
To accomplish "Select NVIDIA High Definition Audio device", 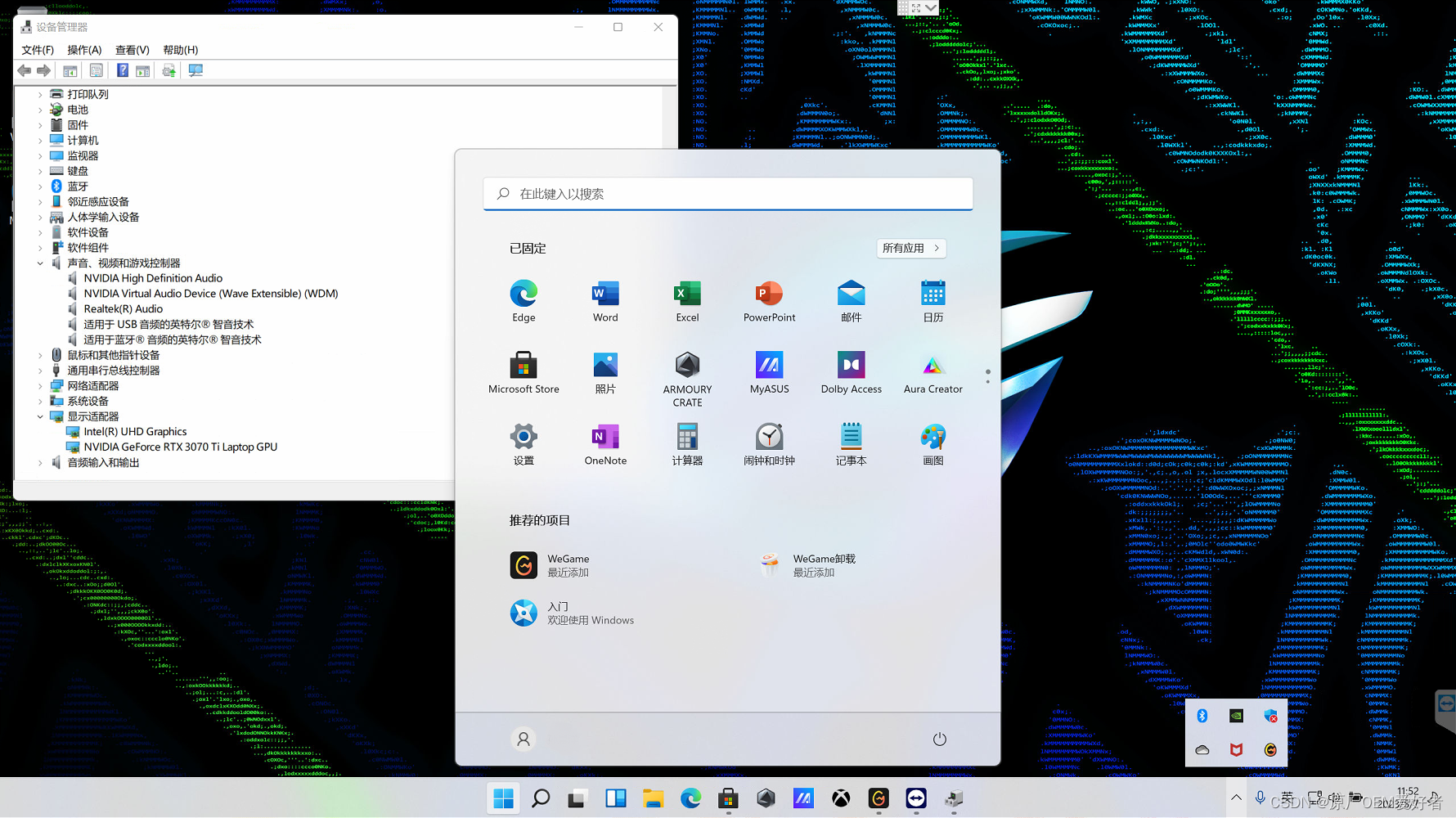I will coord(153,278).
